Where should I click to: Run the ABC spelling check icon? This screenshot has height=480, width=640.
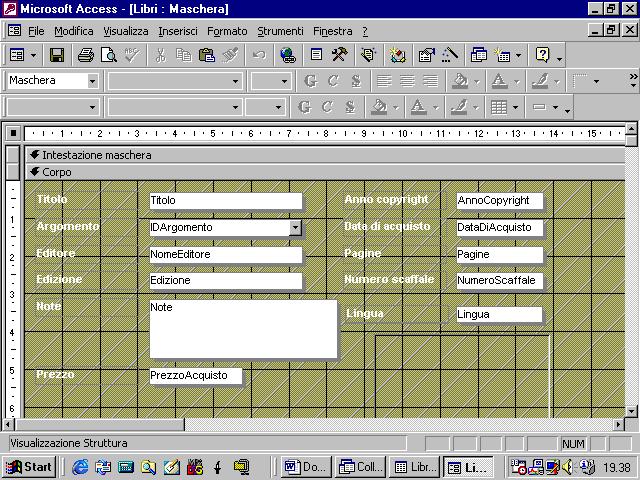tap(132, 55)
